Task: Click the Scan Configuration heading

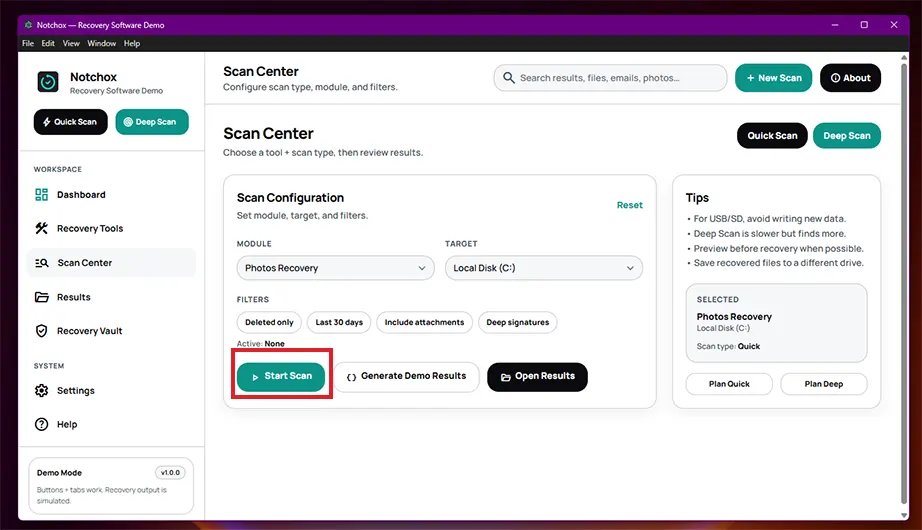Action: [x=290, y=198]
